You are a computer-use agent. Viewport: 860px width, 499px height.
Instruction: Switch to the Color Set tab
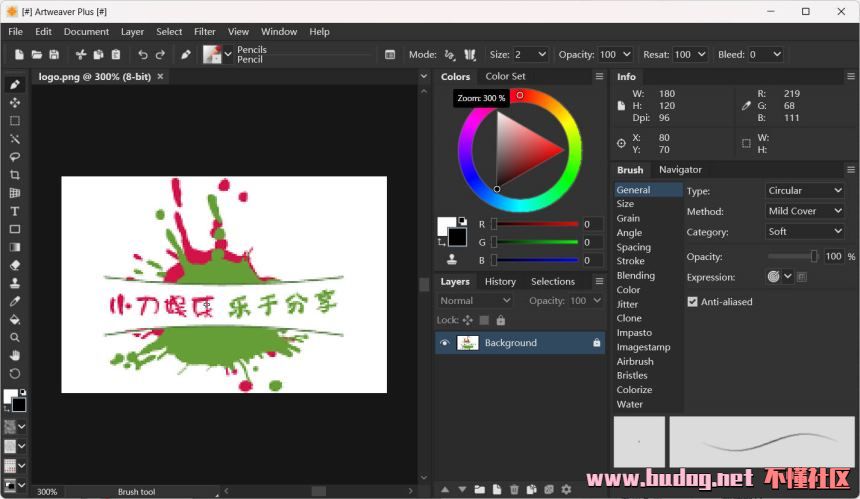(505, 76)
